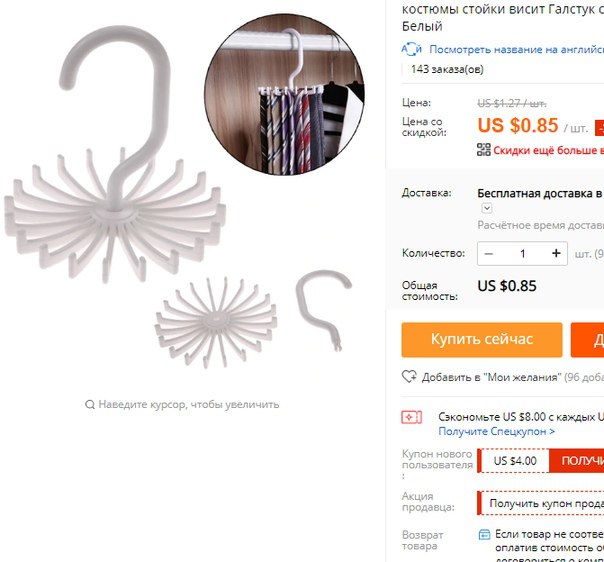Viewport: 604px width, 562px height.
Task: Click Добавить в Мои желания link
Action: tap(491, 377)
